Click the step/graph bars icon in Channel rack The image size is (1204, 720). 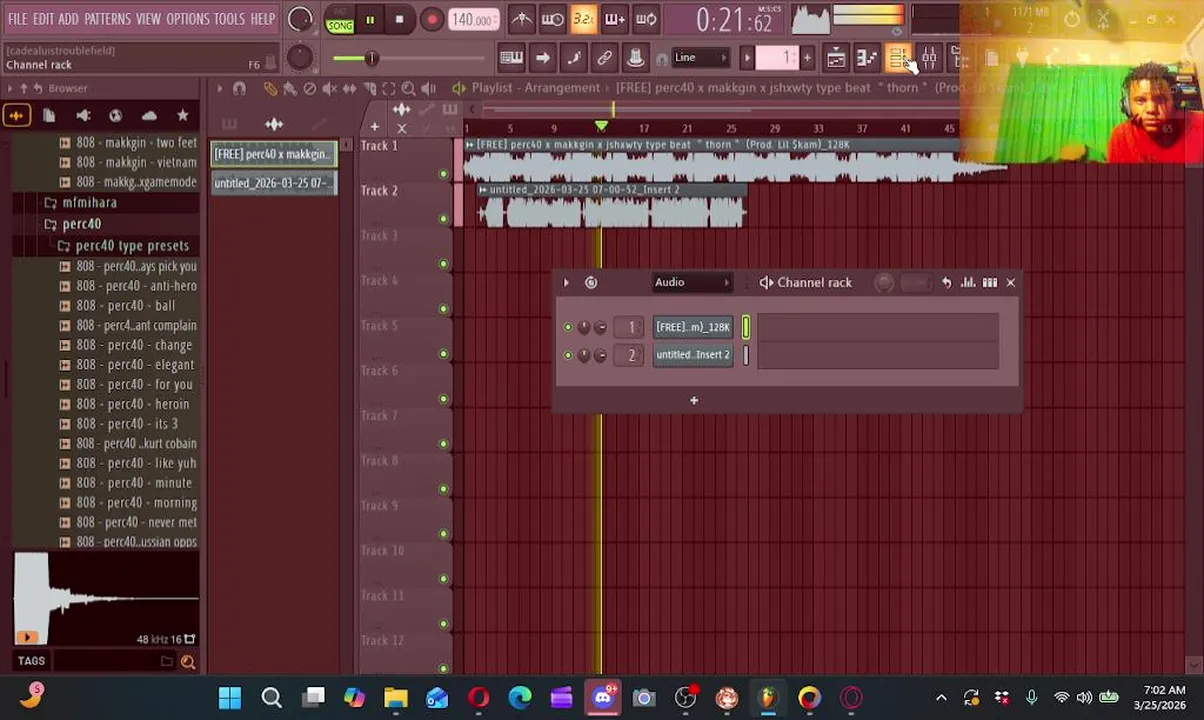989,283
